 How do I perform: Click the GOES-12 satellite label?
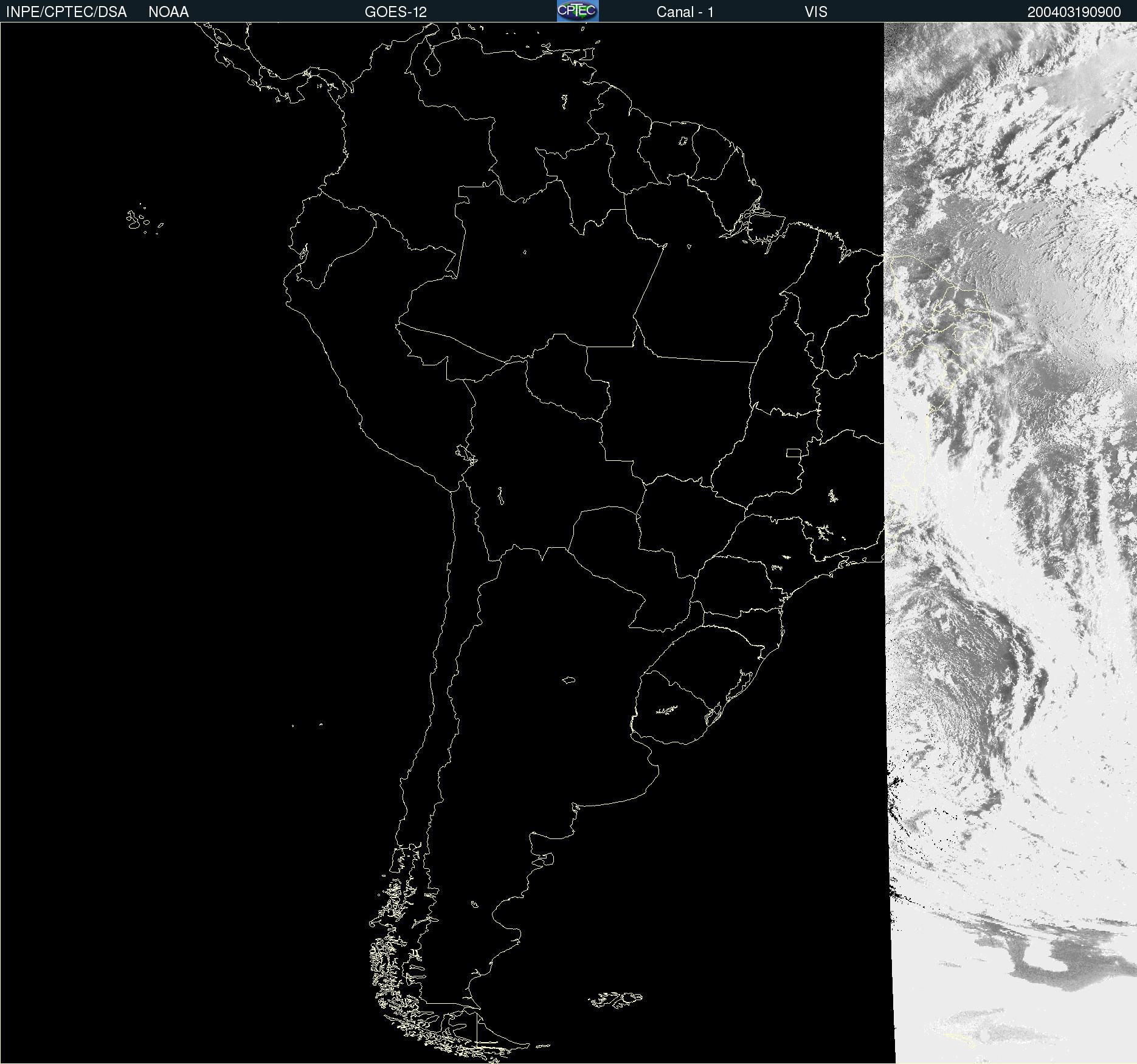click(x=396, y=12)
